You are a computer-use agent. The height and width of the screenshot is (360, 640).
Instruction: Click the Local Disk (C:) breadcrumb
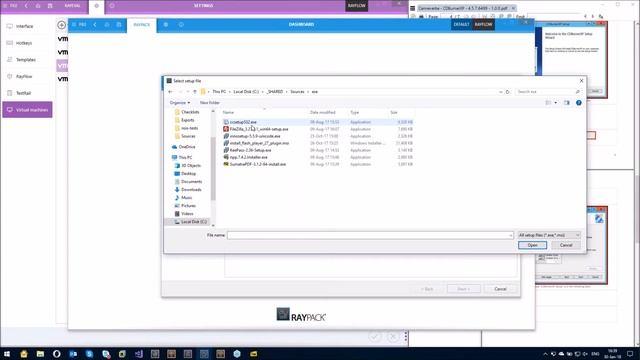point(246,92)
